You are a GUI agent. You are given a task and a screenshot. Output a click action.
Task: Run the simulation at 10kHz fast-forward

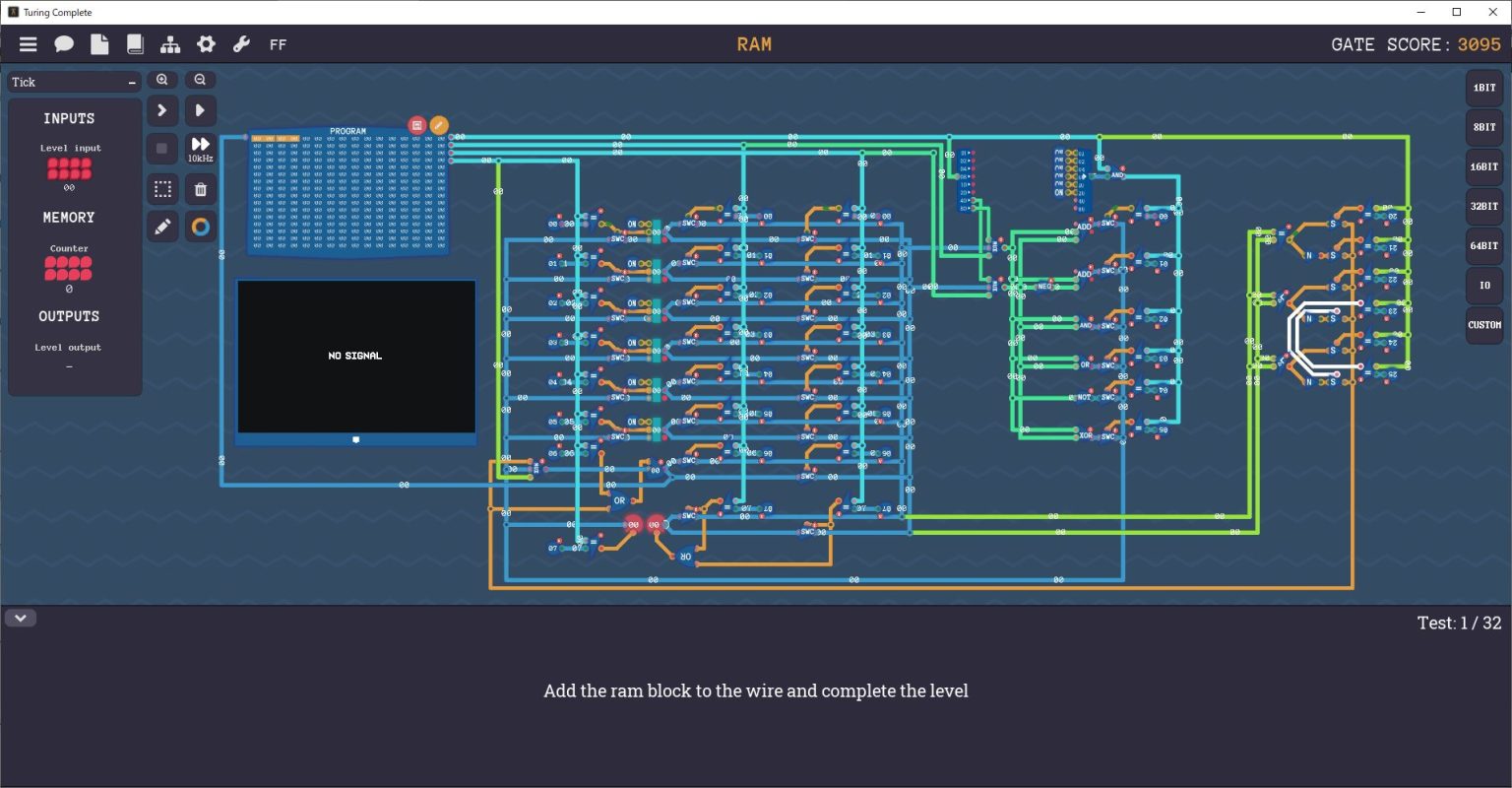[x=200, y=149]
